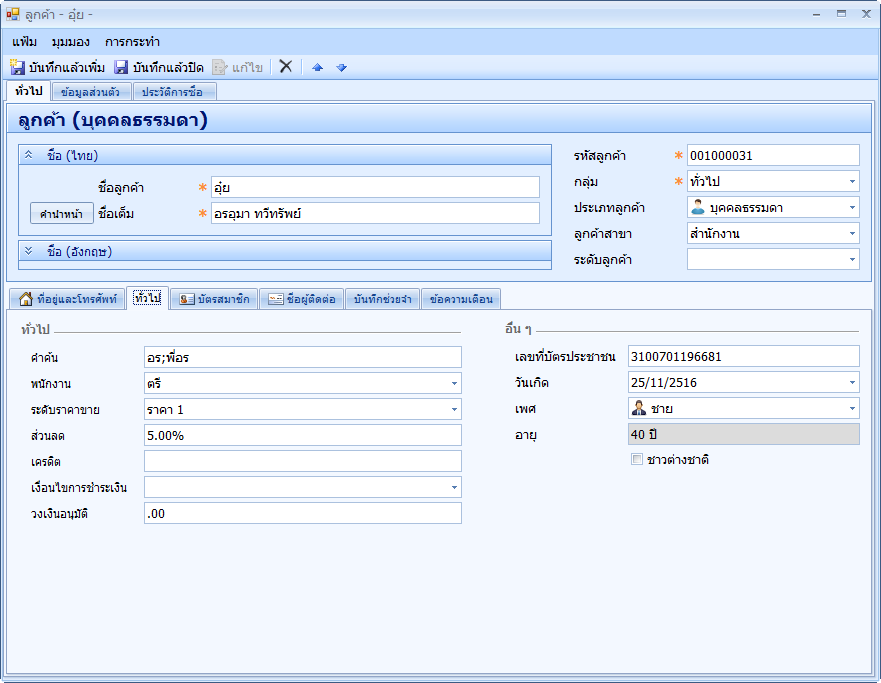Screen dimensions: 881x683
Task: Open the ประเภทลูกค้า dropdown
Action: [x=851, y=208]
